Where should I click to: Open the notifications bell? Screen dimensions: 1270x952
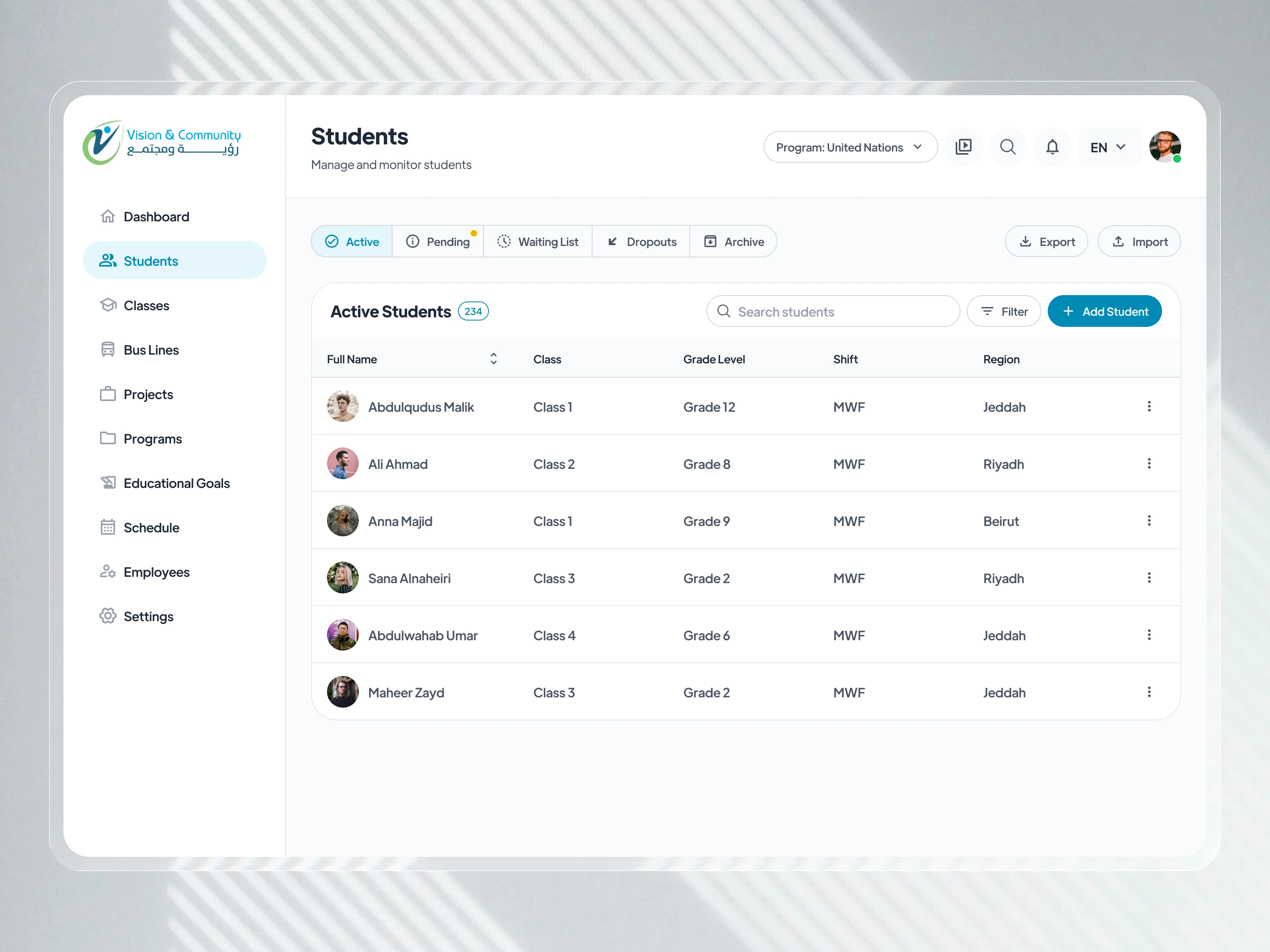point(1053,147)
